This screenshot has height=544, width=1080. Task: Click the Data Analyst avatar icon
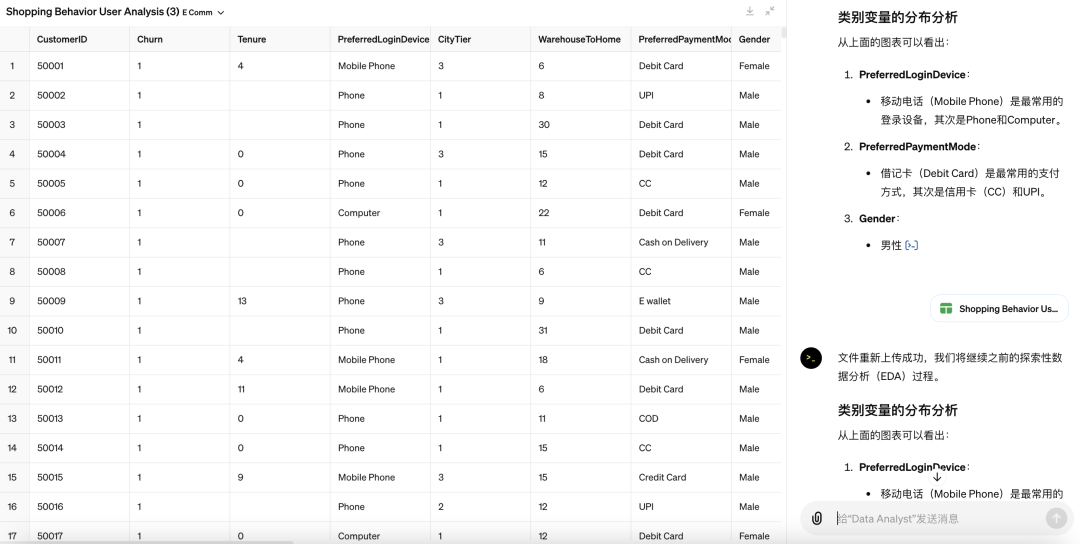[811, 358]
